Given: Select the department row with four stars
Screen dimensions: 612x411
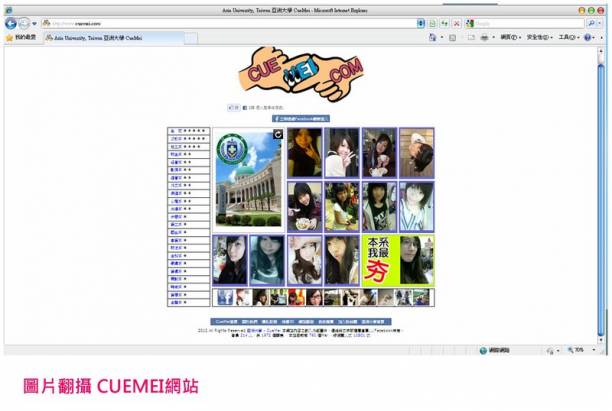Looking at the screenshot, I should pos(189,147).
